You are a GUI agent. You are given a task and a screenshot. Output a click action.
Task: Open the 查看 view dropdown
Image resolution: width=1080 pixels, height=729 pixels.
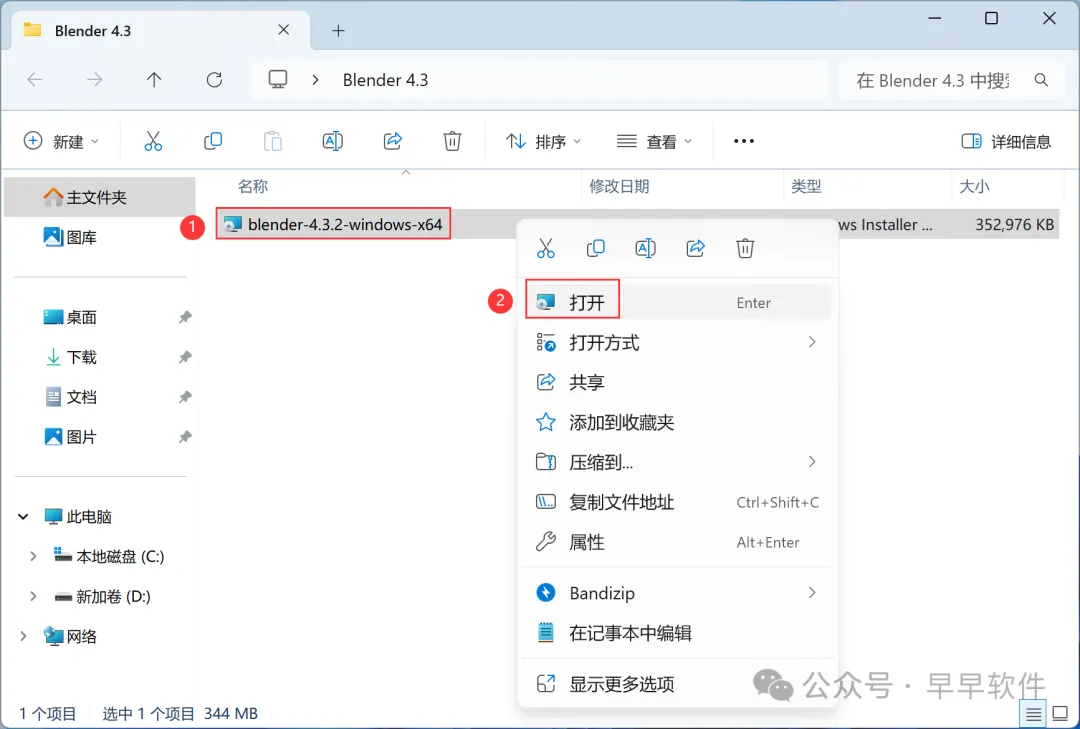tap(654, 141)
